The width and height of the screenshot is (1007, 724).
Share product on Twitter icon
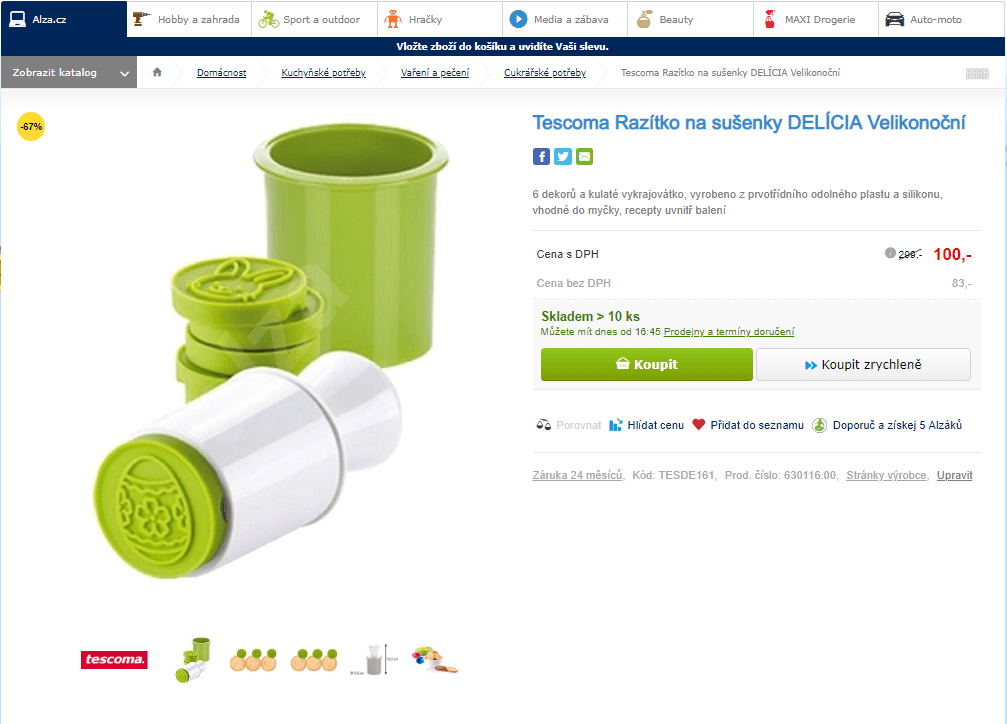(x=563, y=156)
